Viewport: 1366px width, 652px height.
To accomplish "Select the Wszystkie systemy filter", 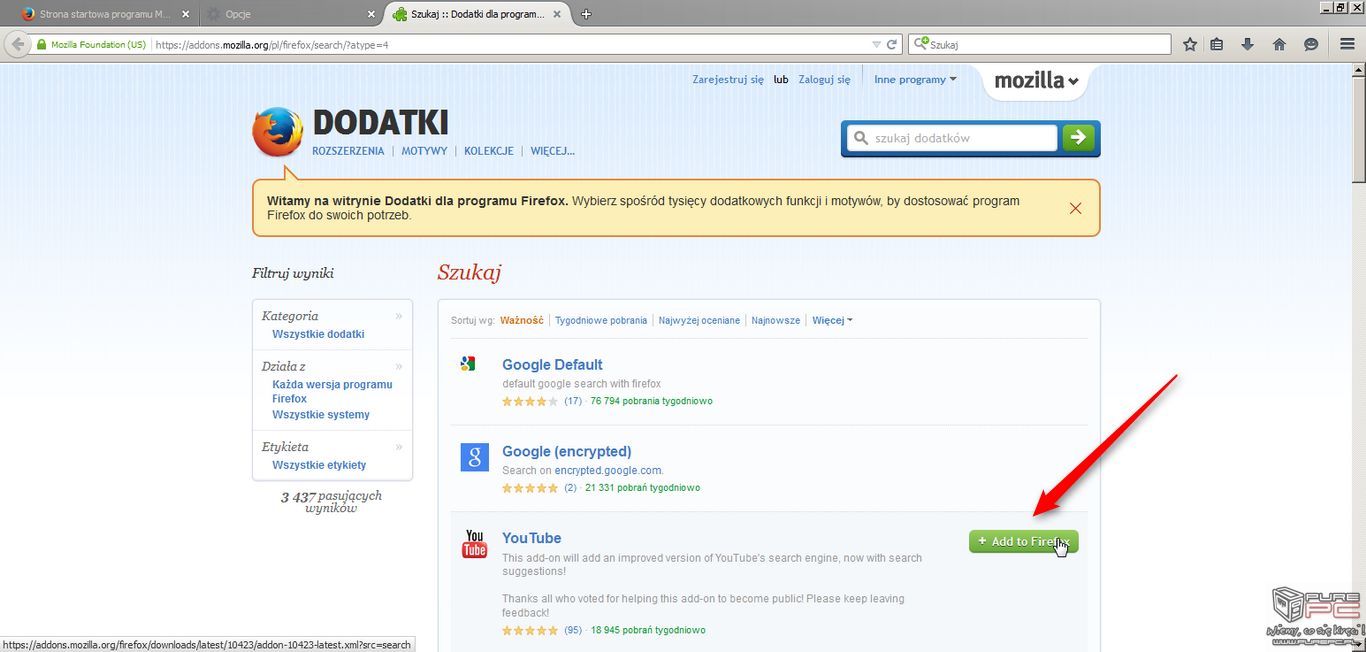I will click(x=321, y=414).
